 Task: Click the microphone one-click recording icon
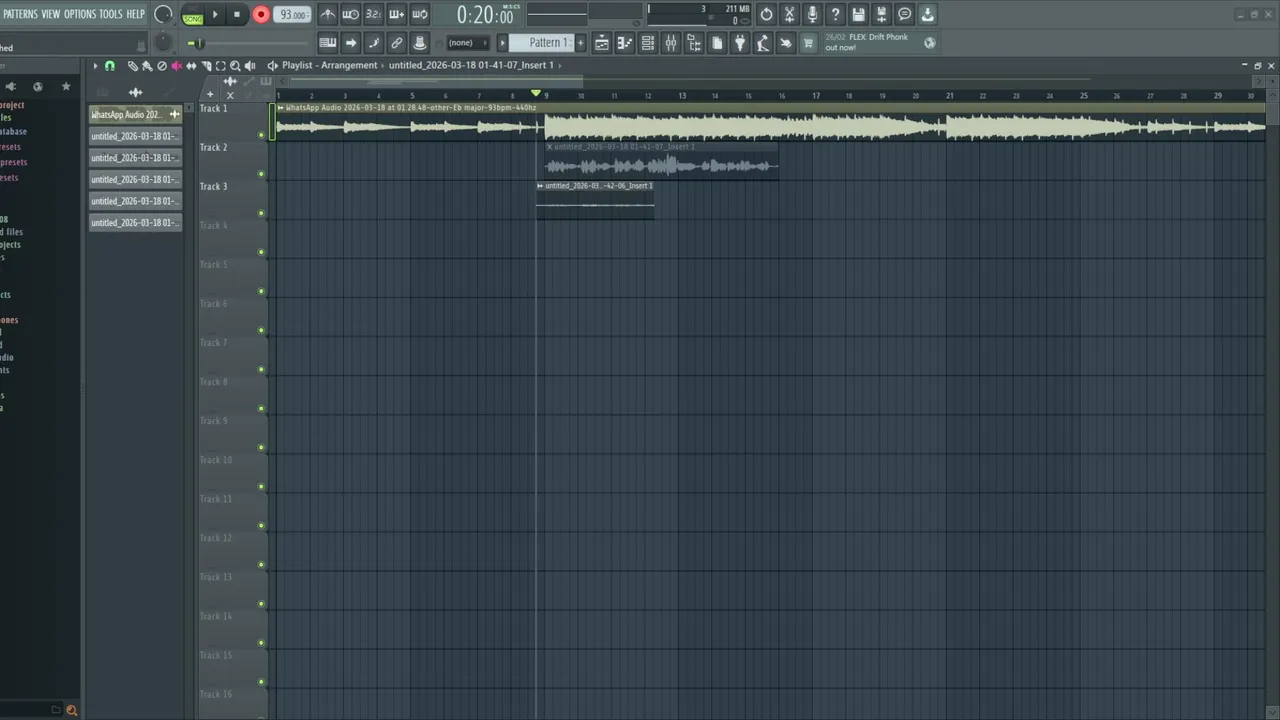pos(812,14)
